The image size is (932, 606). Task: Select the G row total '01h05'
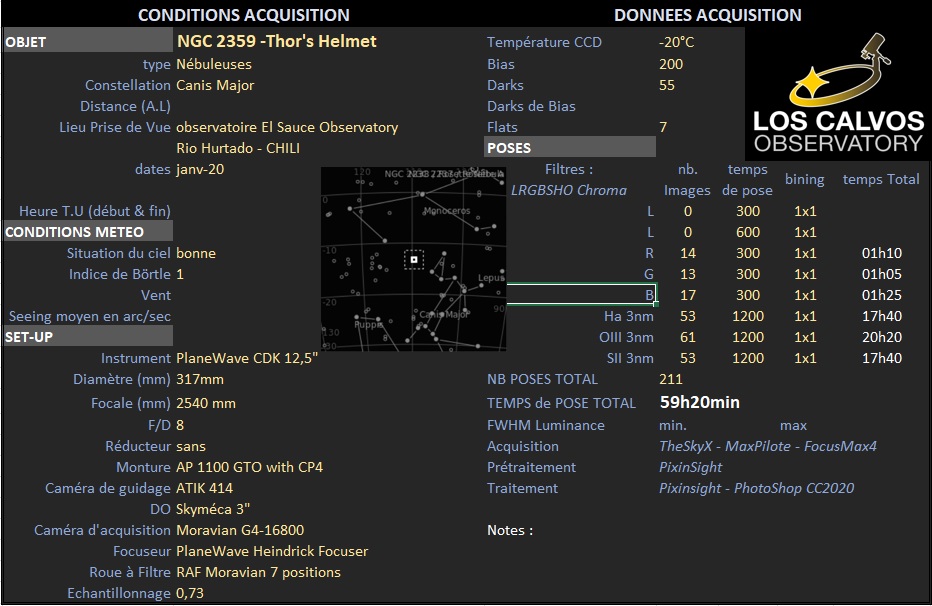pyautogui.click(x=882, y=274)
